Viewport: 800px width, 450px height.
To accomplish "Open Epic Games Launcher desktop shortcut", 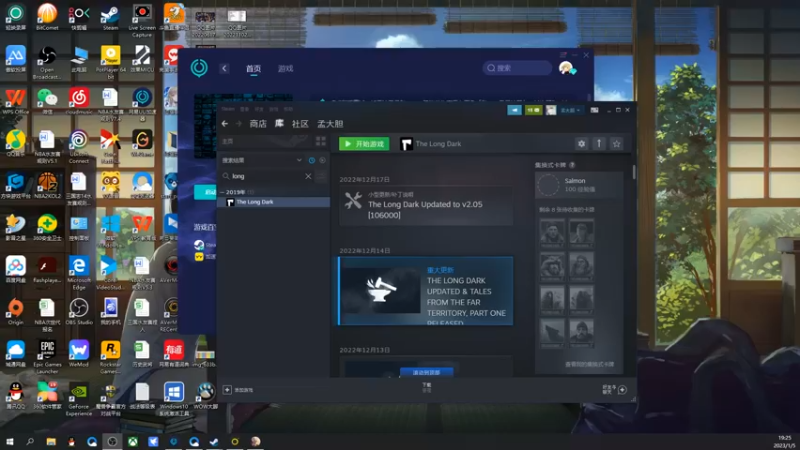I will (x=47, y=357).
